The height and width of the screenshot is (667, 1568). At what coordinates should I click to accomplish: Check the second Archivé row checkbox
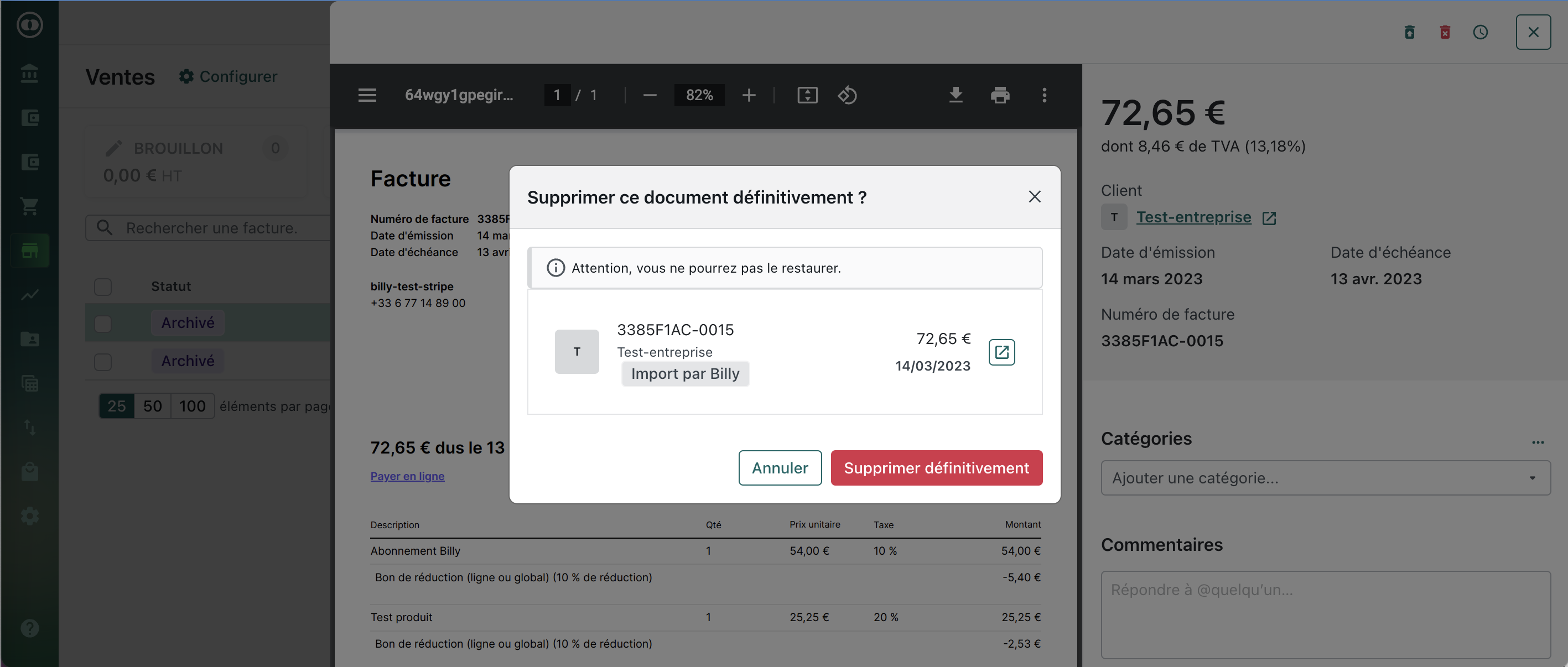(x=103, y=362)
